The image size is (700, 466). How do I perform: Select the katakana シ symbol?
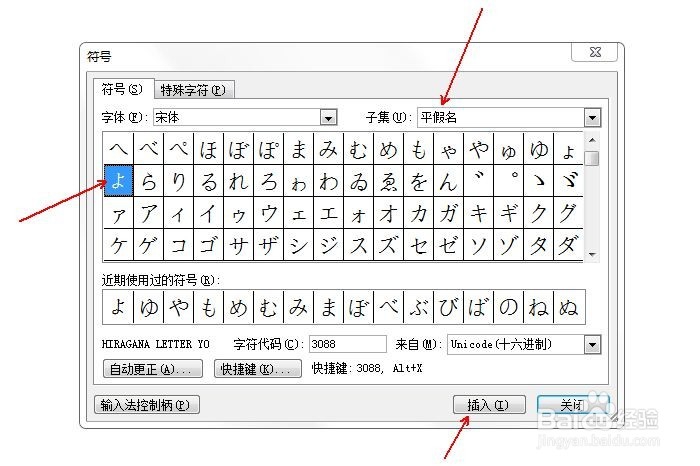pos(299,245)
